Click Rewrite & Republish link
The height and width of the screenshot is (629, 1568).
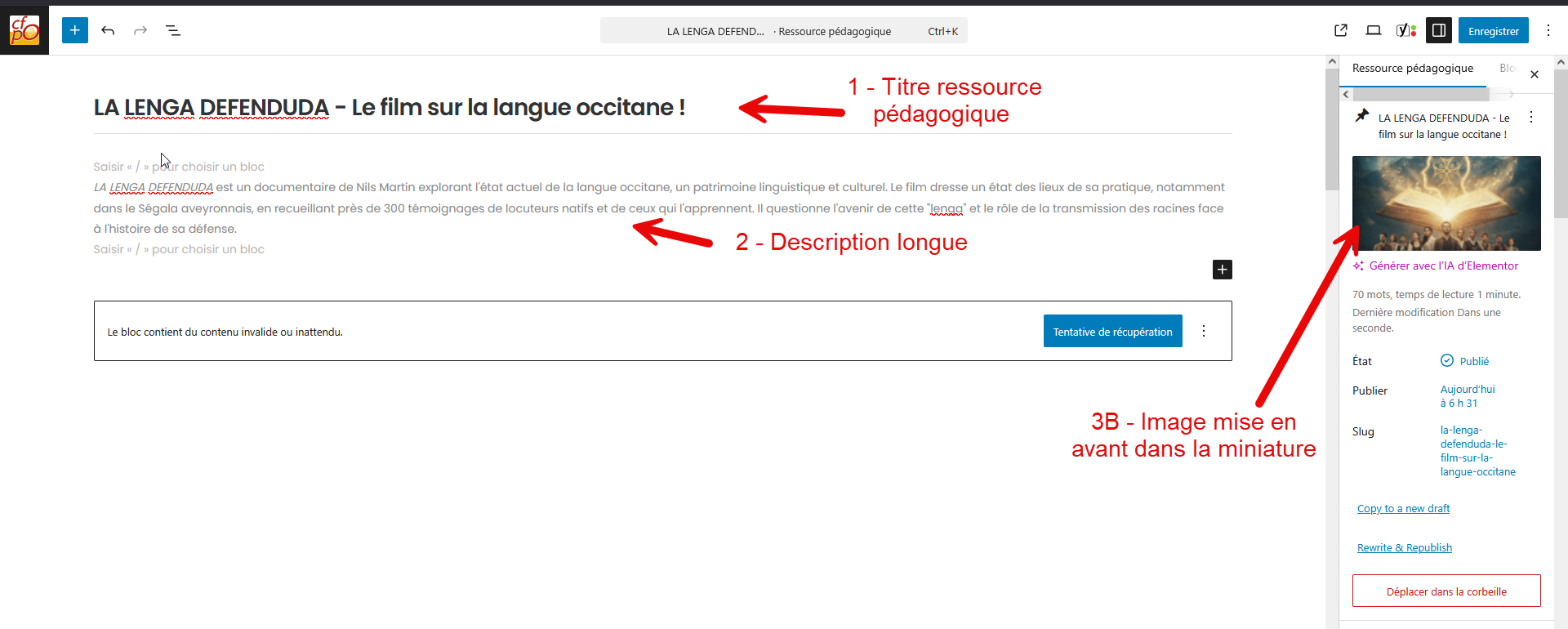tap(1405, 548)
